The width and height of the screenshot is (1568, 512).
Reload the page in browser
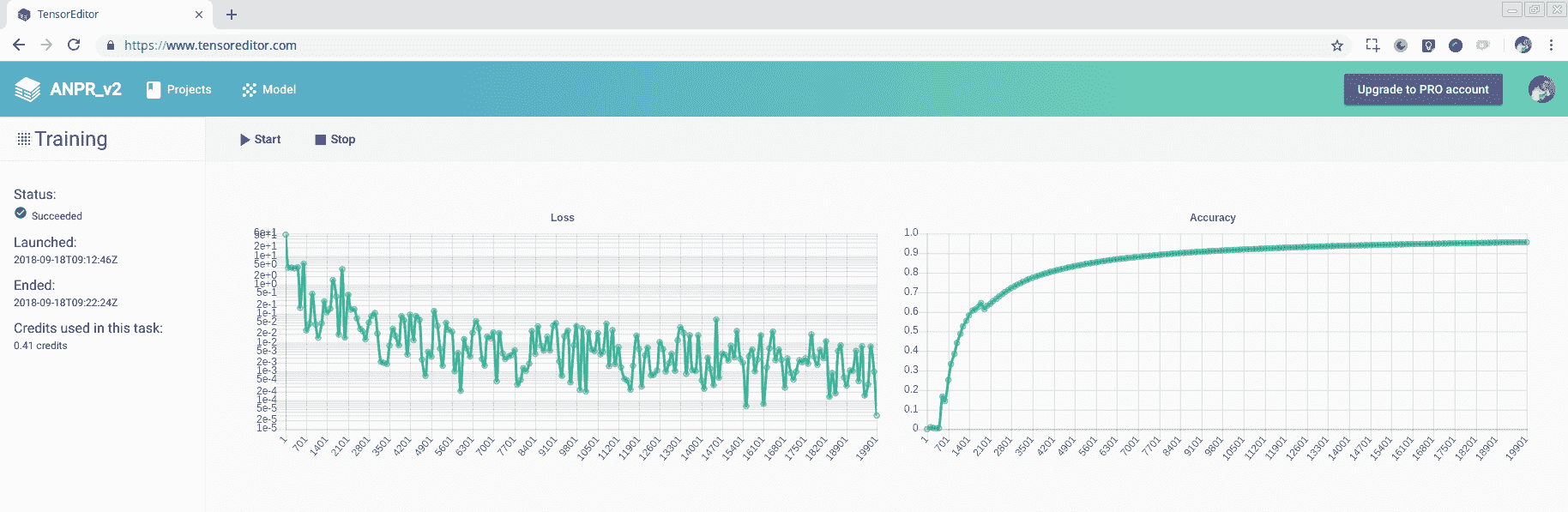pyautogui.click(x=74, y=45)
